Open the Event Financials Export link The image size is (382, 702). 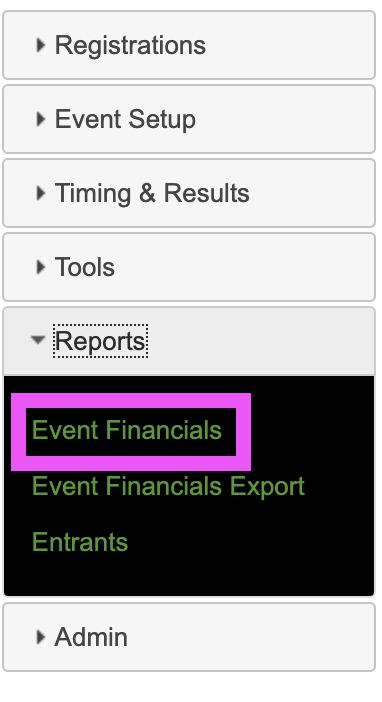click(x=168, y=486)
